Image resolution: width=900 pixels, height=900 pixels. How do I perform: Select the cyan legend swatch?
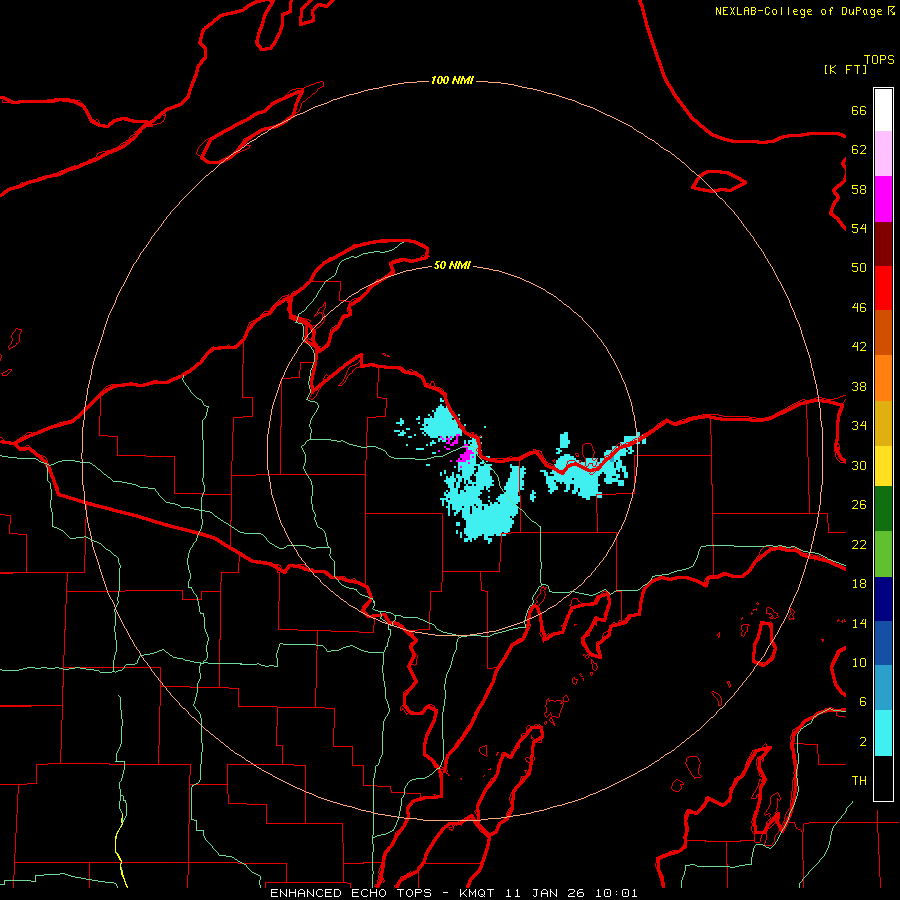pos(883,733)
